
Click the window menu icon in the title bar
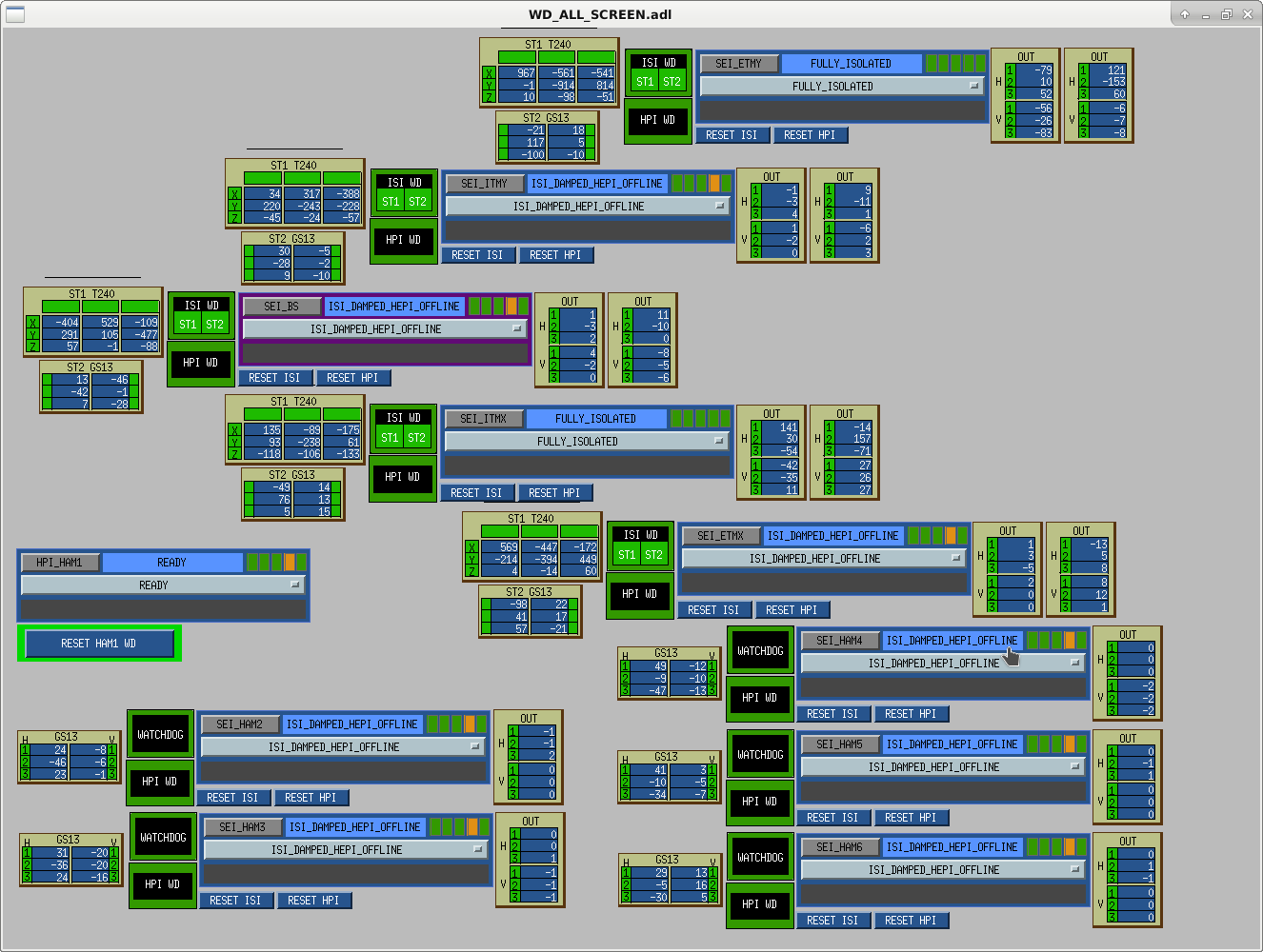click(x=15, y=14)
